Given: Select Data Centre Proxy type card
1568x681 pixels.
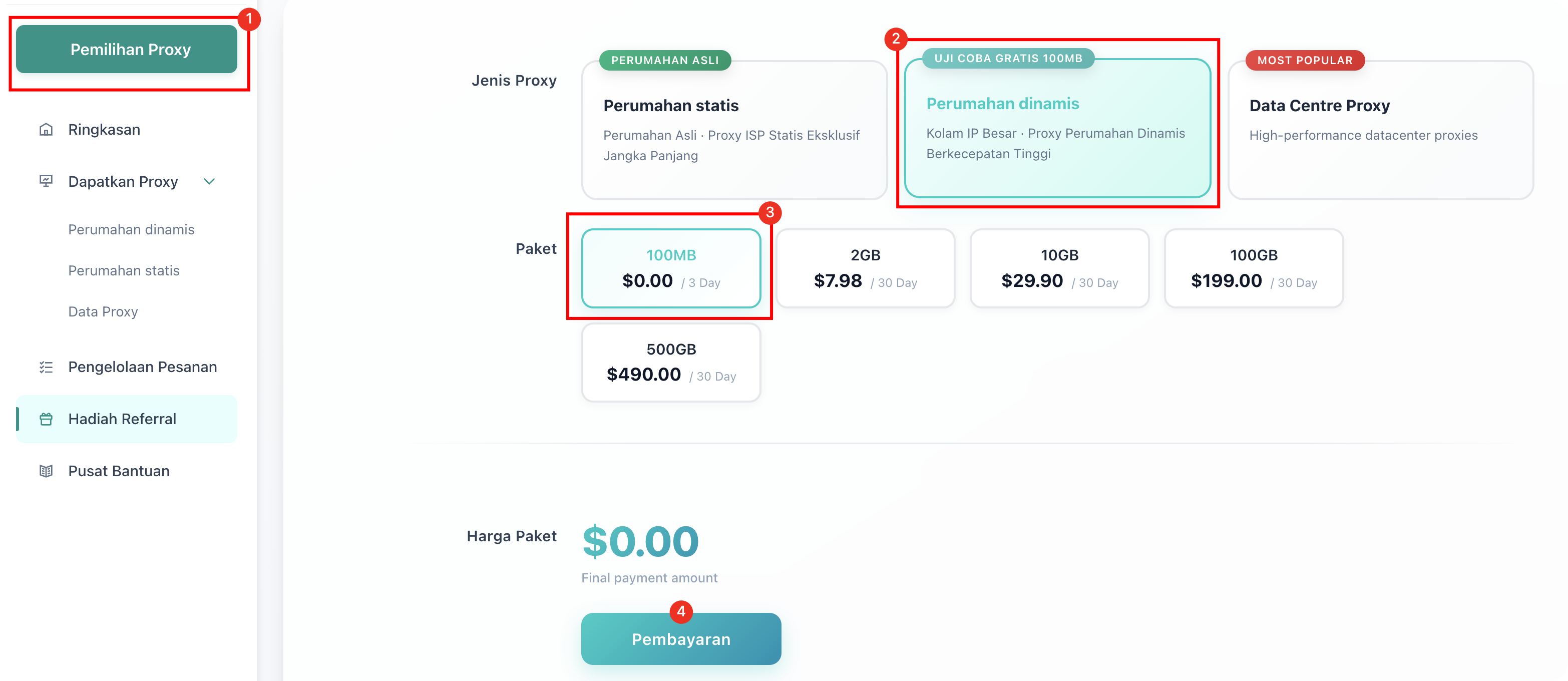Looking at the screenshot, I should [1380, 130].
